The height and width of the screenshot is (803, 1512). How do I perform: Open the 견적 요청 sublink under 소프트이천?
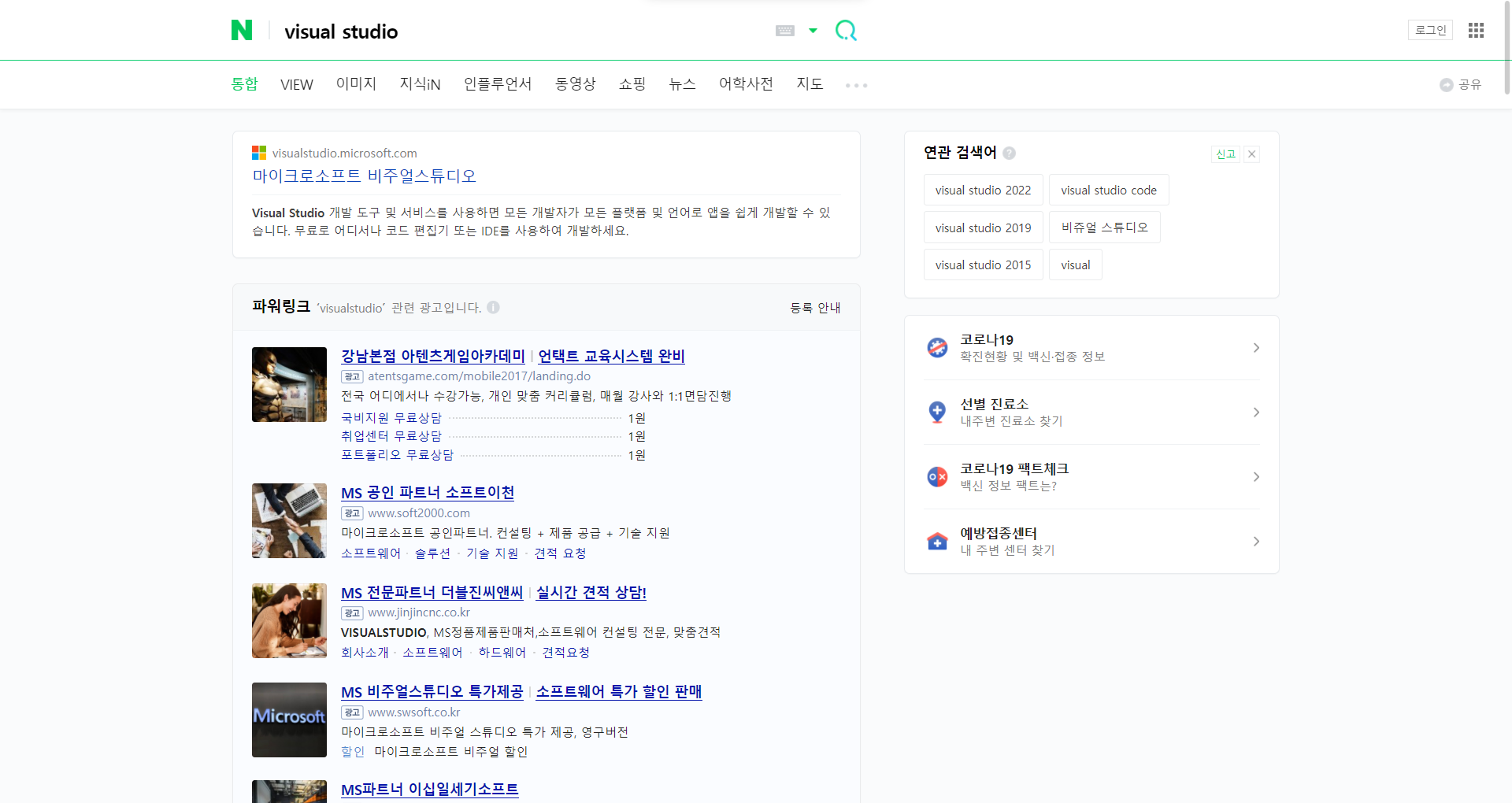click(560, 553)
